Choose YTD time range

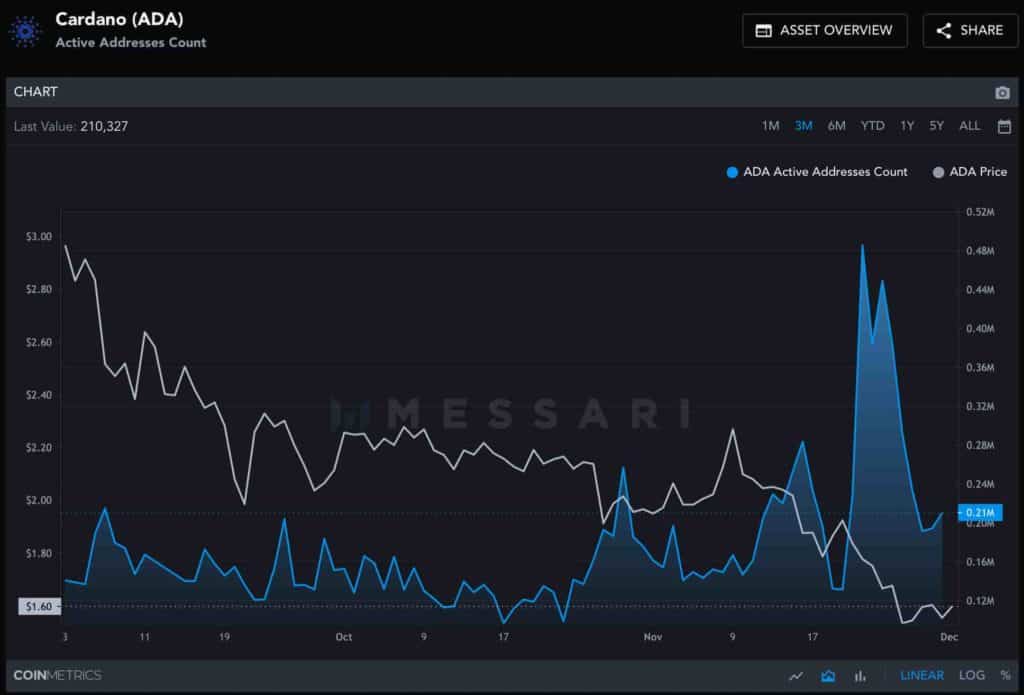tap(872, 126)
